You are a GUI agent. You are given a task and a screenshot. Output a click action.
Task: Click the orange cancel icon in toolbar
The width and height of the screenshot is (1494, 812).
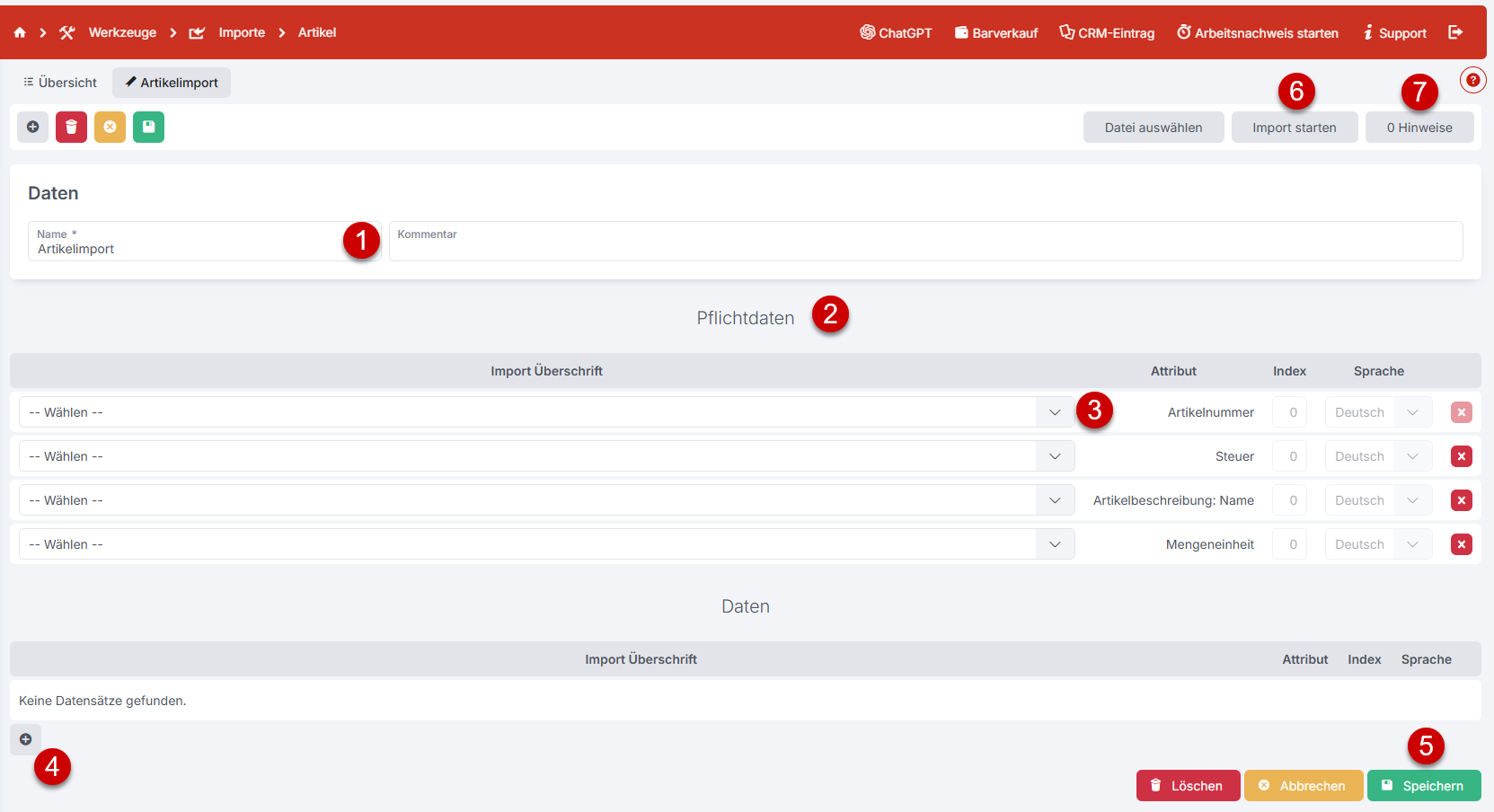pyautogui.click(x=110, y=128)
